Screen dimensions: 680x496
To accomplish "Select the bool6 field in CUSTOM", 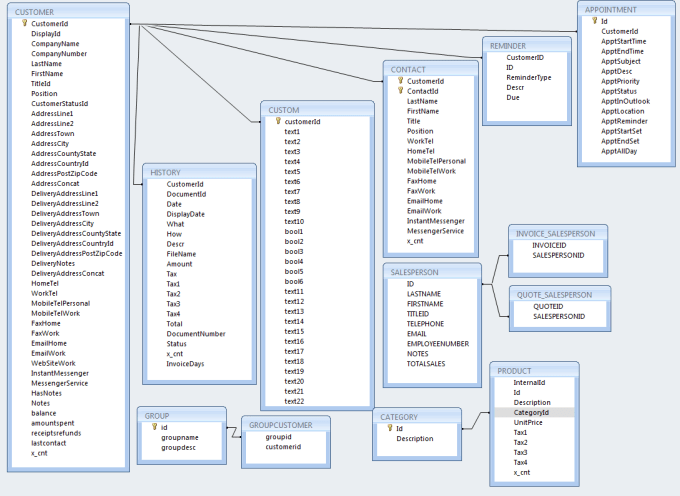I will tap(294, 281).
